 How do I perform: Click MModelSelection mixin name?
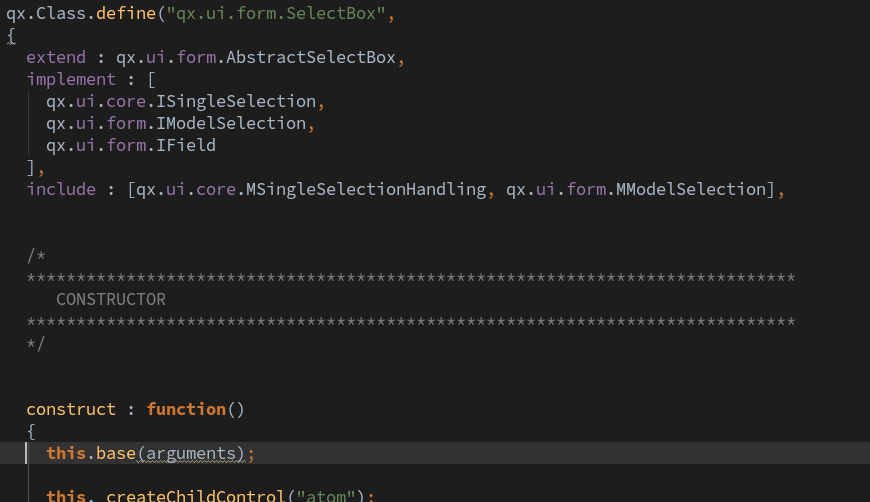691,189
